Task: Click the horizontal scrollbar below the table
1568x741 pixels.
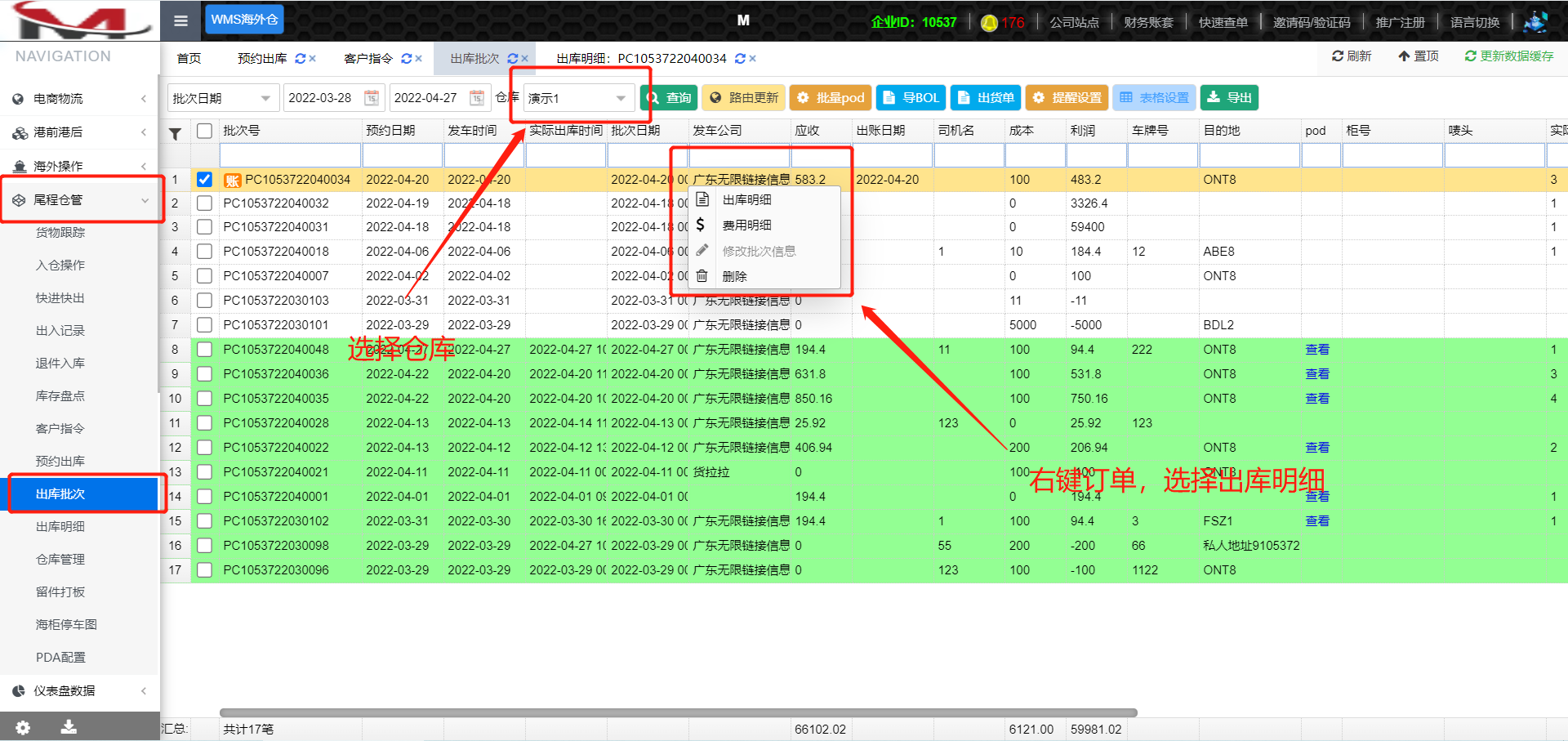Action: (x=678, y=712)
